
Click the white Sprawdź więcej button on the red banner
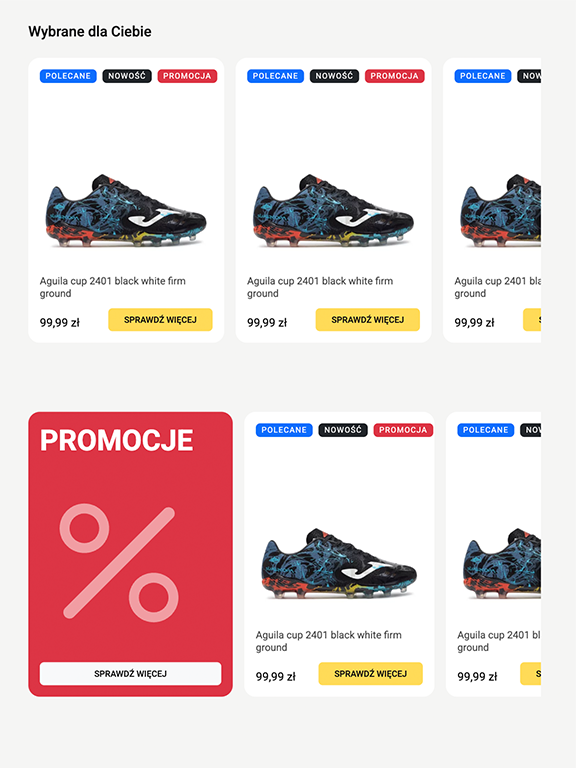point(130,674)
